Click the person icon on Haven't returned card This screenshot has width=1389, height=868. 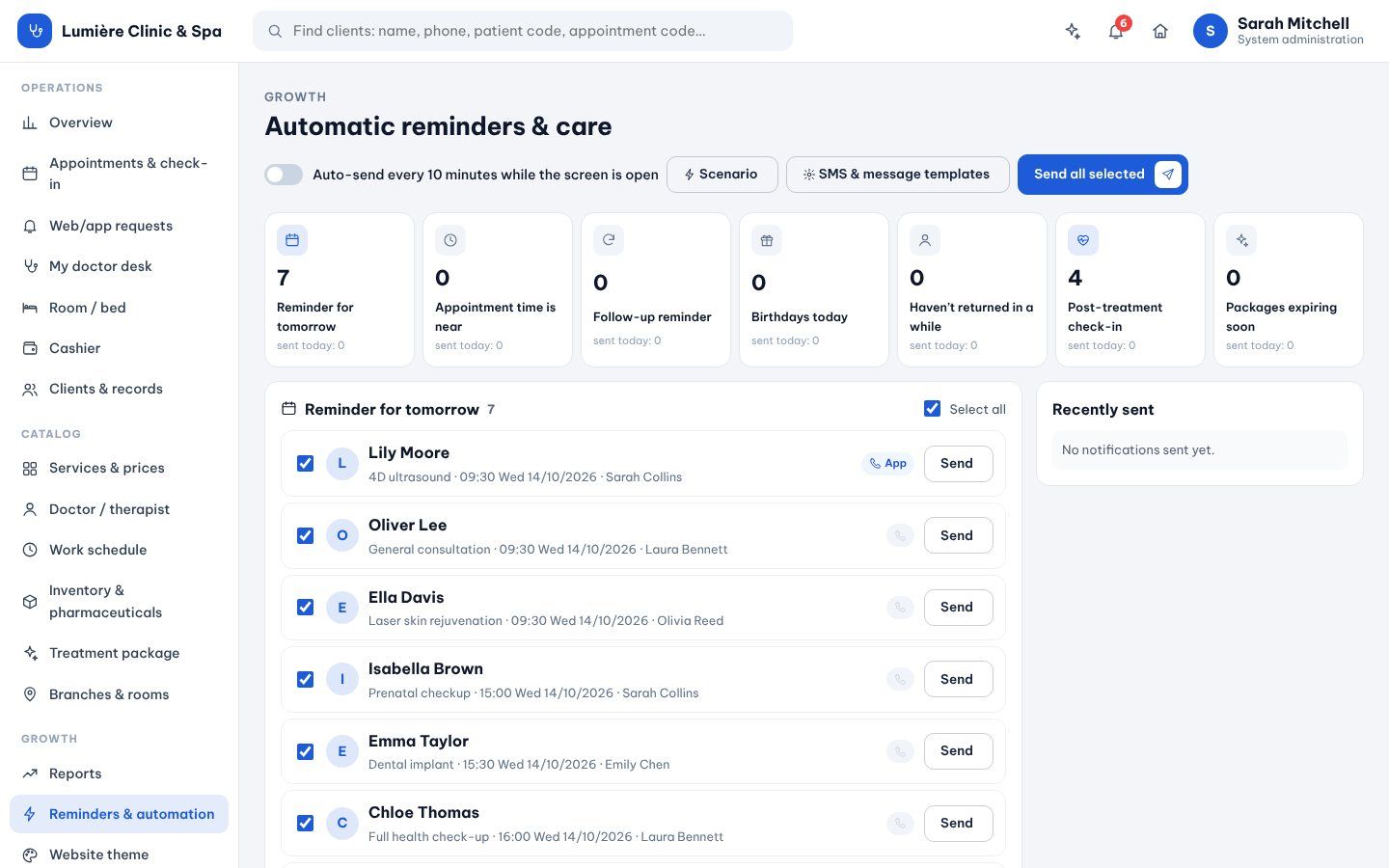coord(925,240)
